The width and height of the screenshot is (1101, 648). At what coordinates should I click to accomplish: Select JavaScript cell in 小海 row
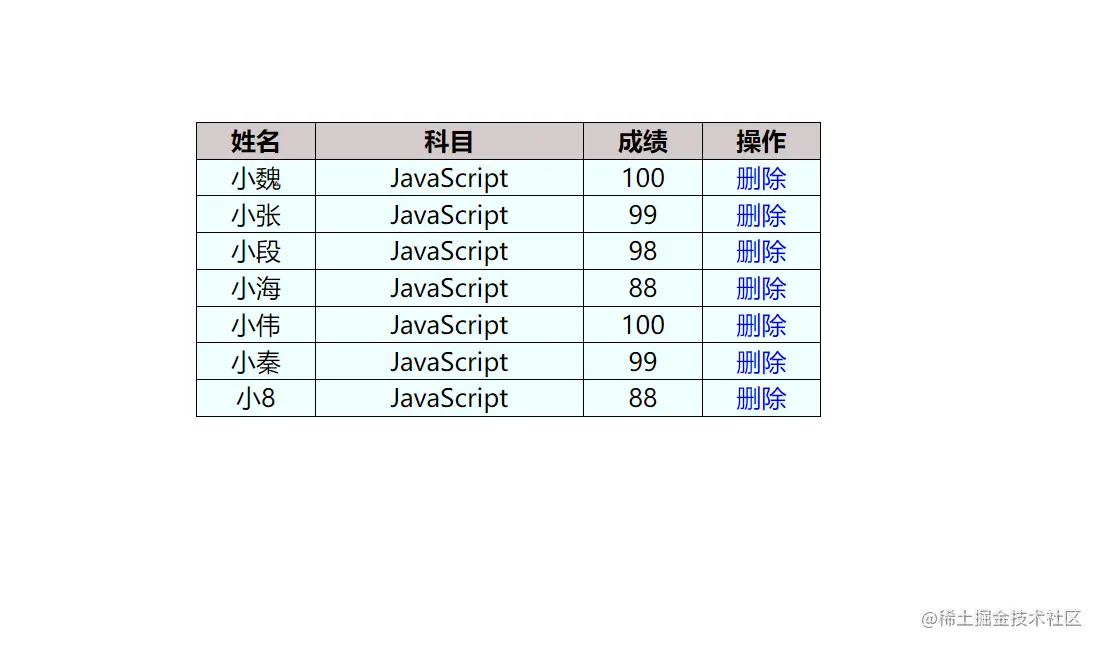(449, 289)
